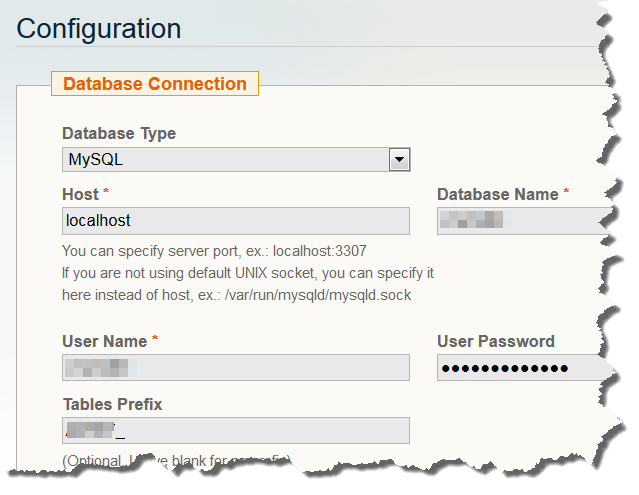The image size is (639, 495).
Task: Focus the Host field containing localhost
Action: 236,220
